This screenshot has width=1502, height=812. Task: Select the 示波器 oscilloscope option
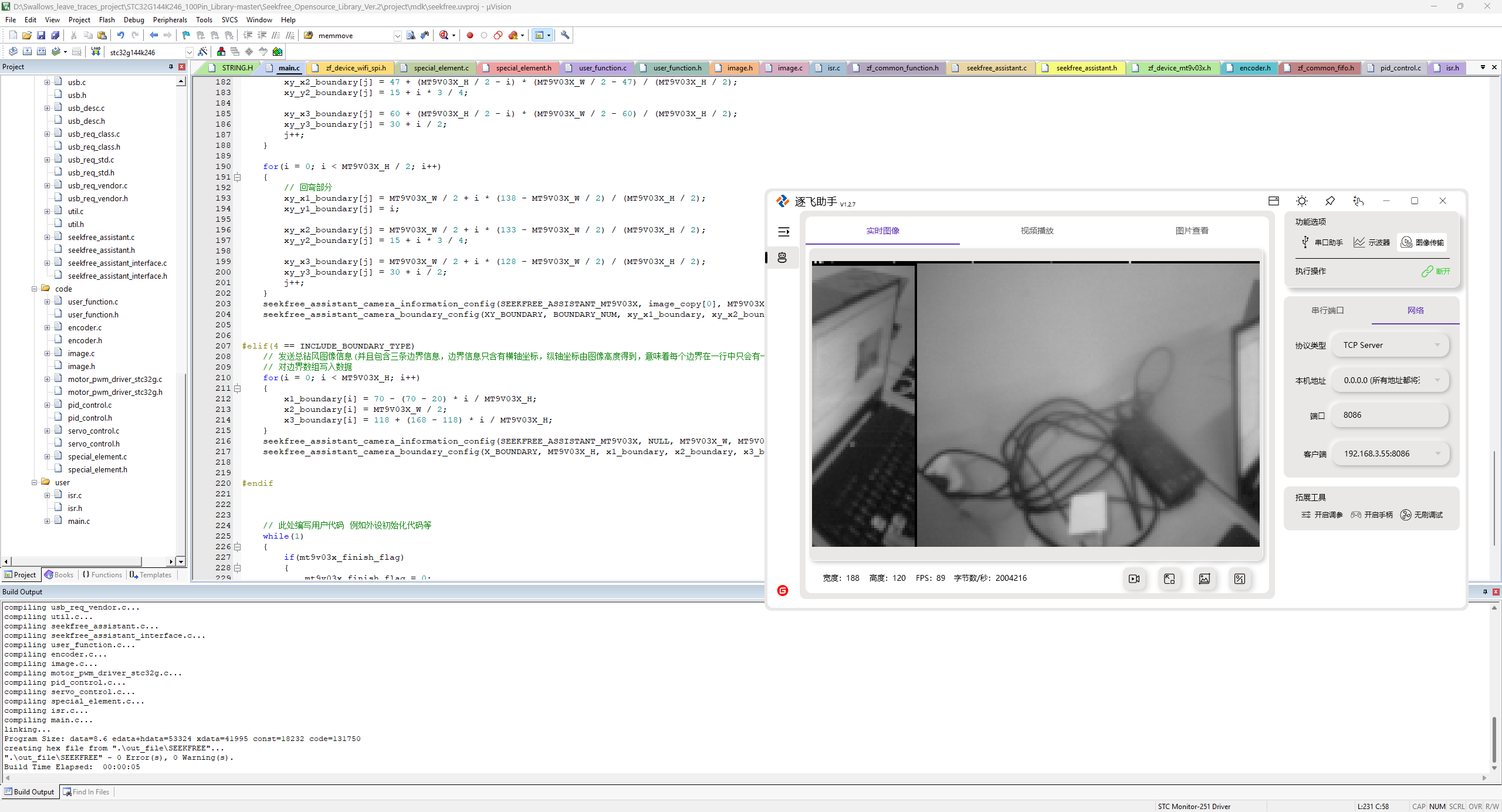click(1372, 242)
